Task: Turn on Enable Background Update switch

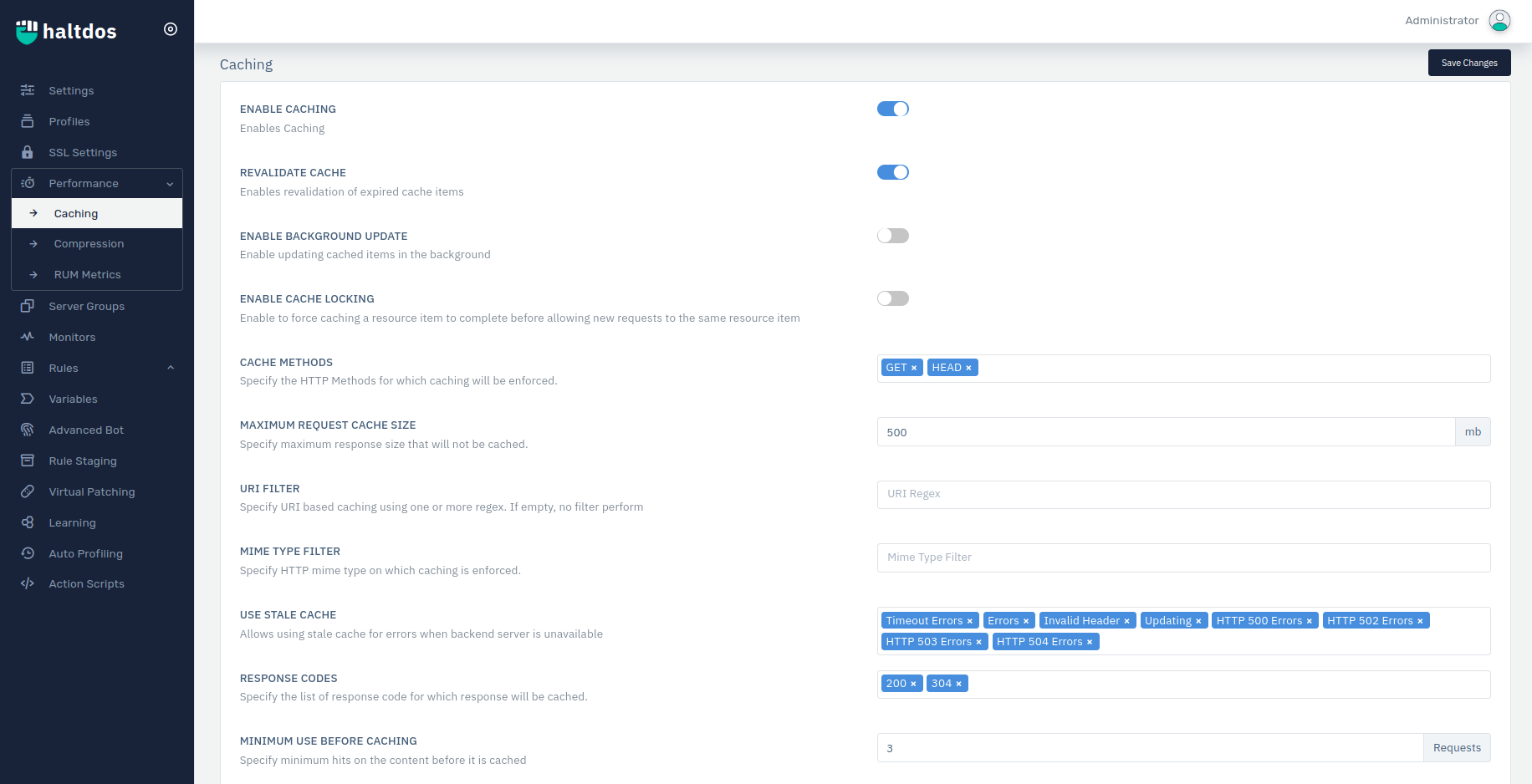Action: (x=892, y=236)
